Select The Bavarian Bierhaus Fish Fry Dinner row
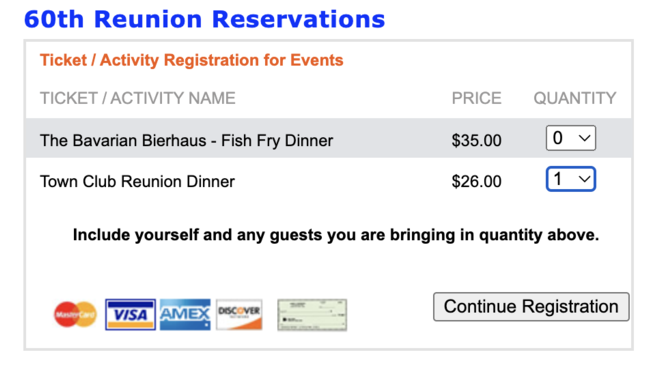 tap(328, 138)
